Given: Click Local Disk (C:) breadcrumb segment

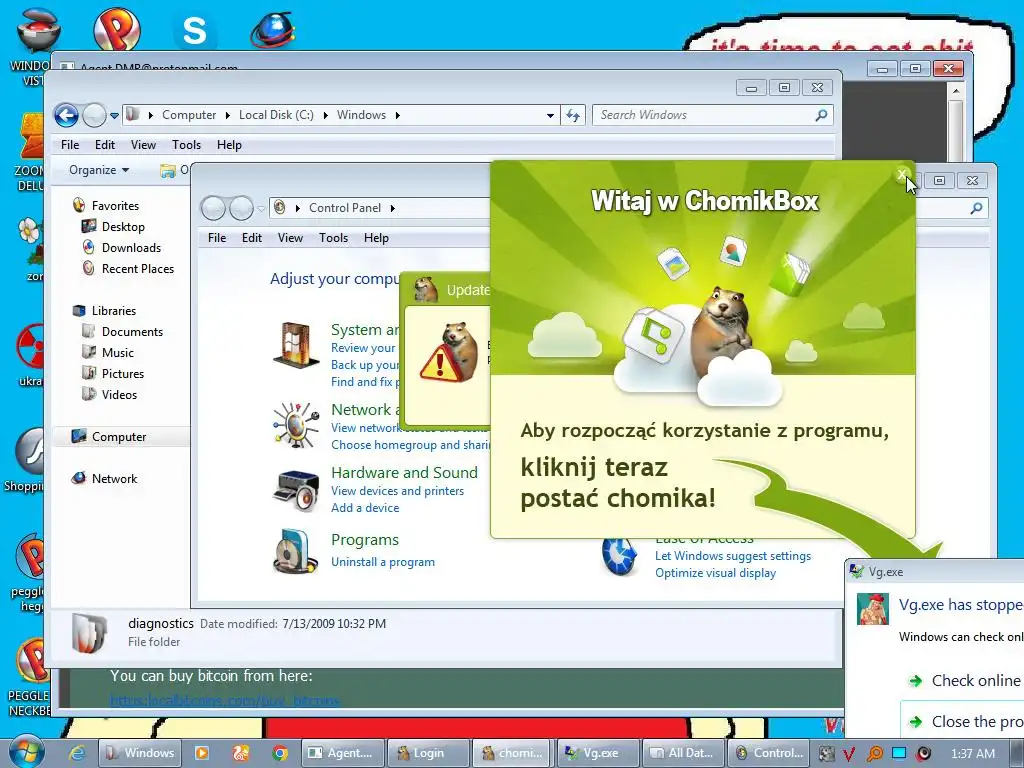Looking at the screenshot, I should [276, 115].
